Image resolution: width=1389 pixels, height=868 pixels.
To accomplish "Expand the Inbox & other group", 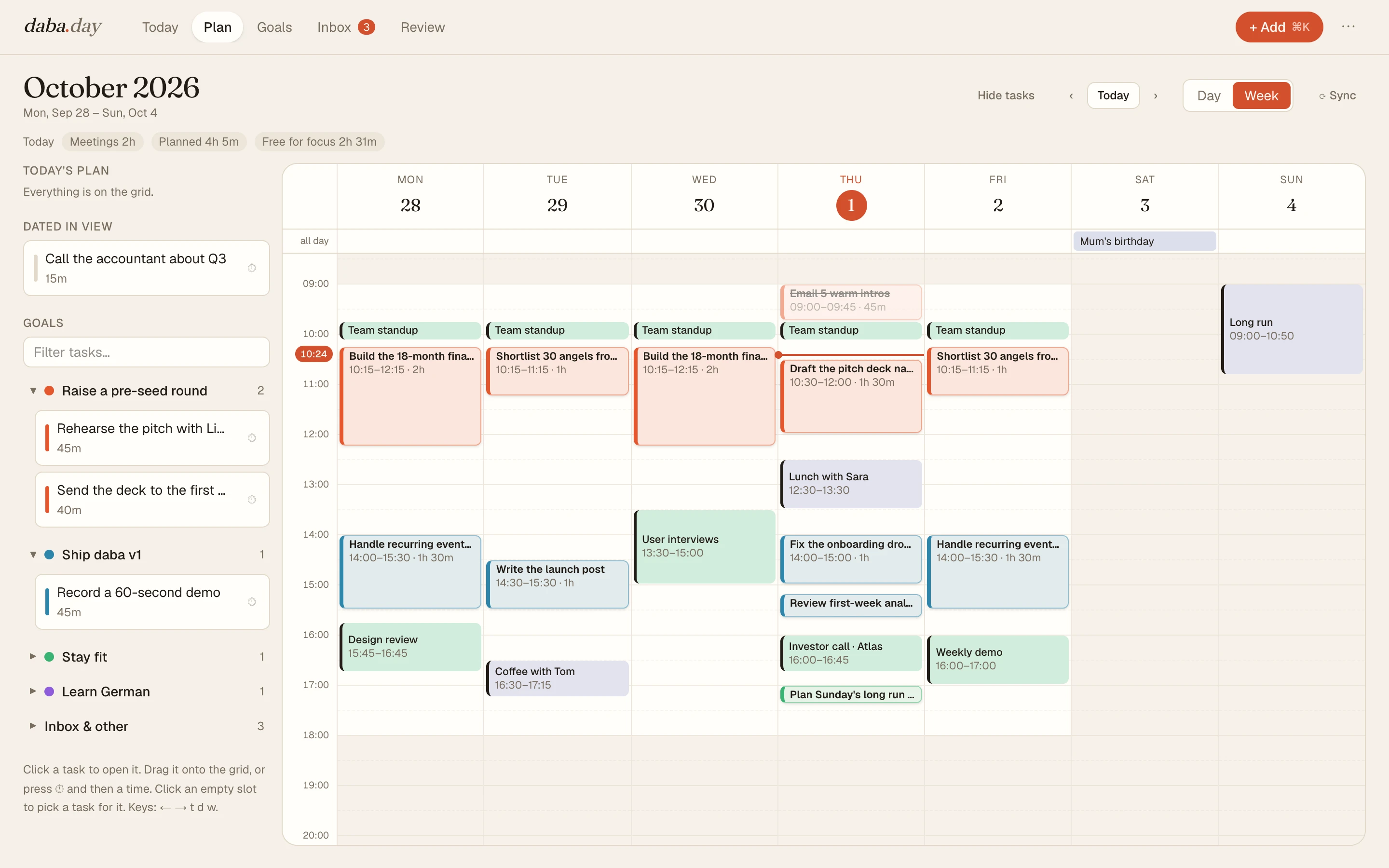I will click(x=33, y=726).
